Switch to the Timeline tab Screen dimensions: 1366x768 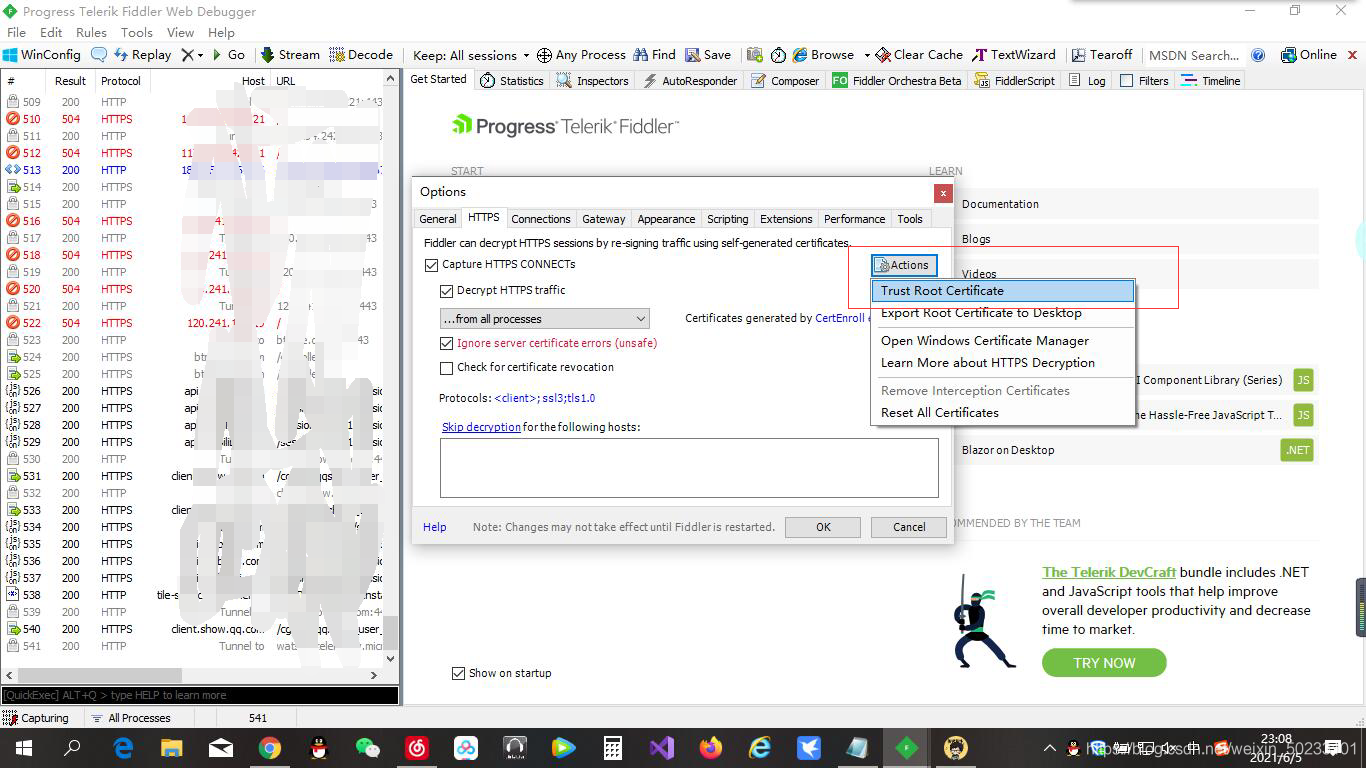[x=1210, y=81]
